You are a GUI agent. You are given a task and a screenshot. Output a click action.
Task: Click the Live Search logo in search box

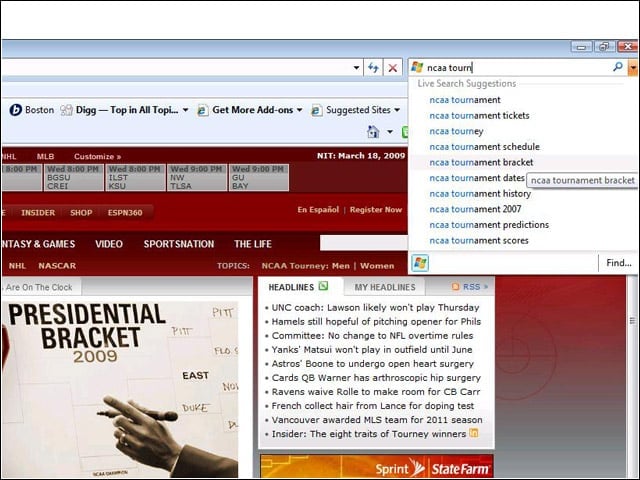pyautogui.click(x=417, y=67)
